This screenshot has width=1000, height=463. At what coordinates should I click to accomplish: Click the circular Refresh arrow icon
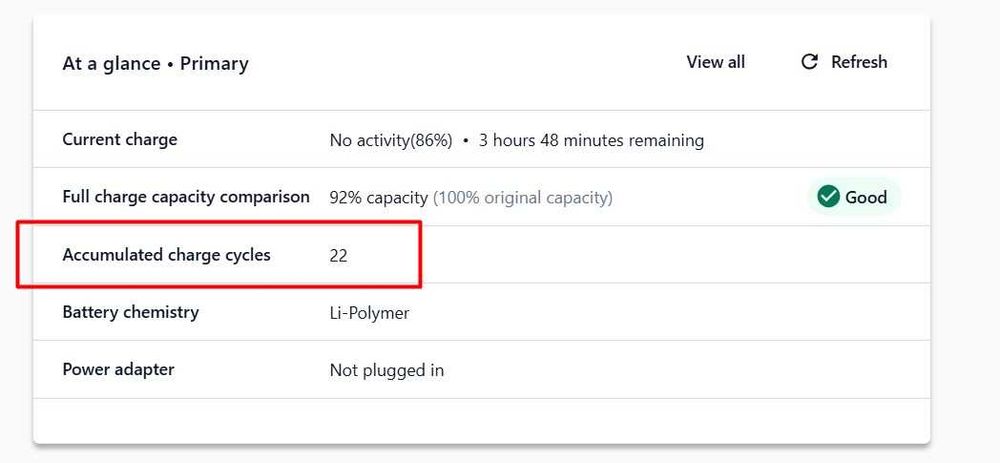coord(810,62)
